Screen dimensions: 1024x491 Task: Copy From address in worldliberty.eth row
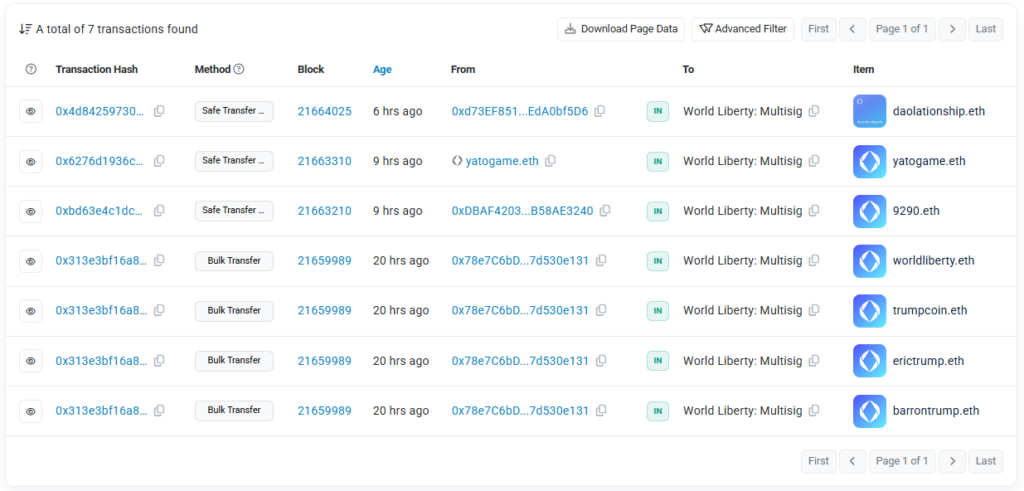601,261
